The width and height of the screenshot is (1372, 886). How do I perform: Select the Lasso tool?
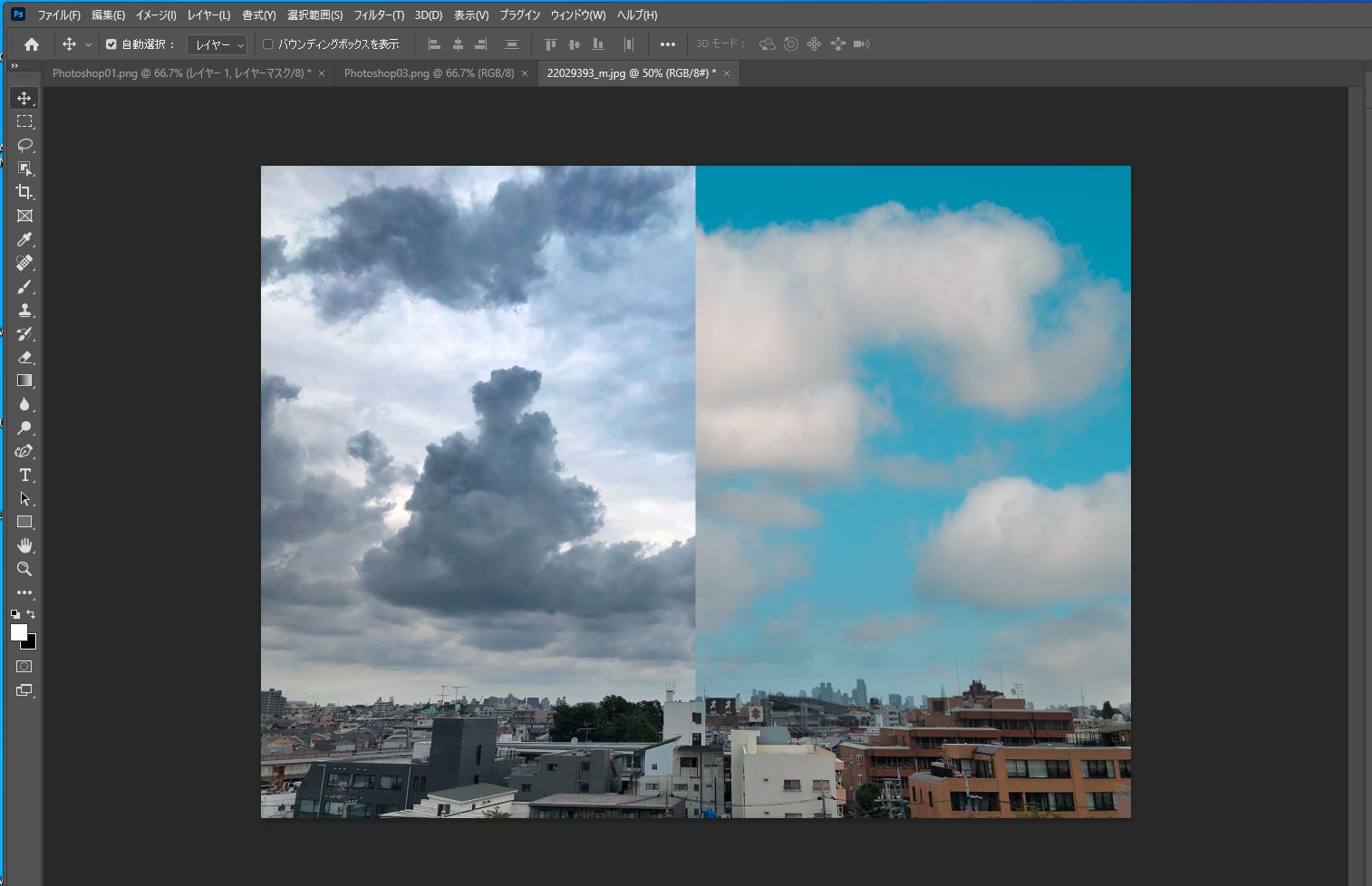24,145
